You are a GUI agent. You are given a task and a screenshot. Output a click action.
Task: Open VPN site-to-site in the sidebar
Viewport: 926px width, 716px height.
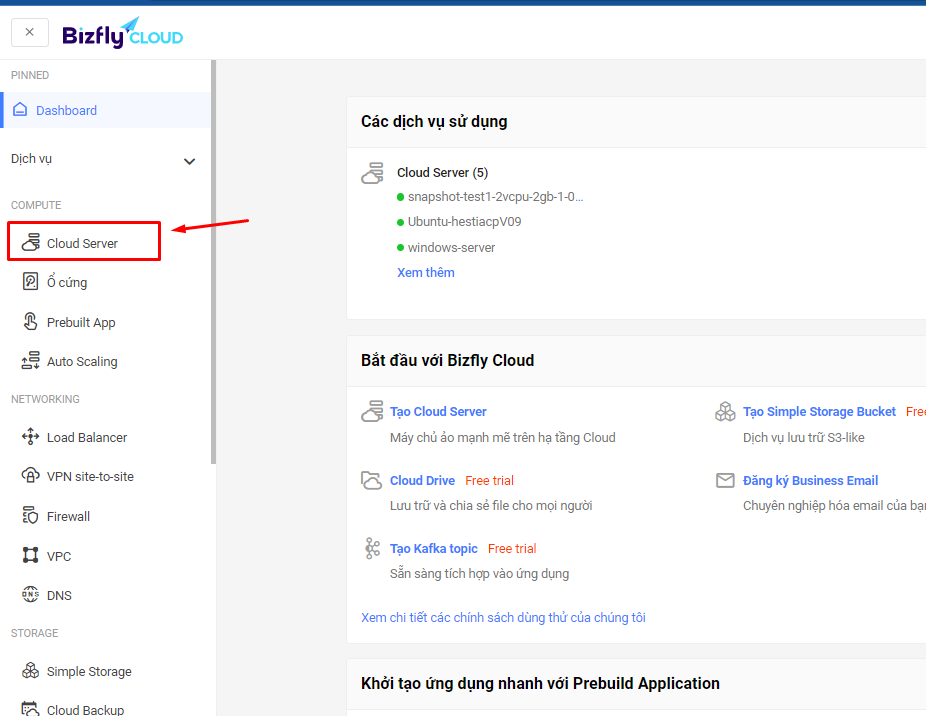pos(90,477)
